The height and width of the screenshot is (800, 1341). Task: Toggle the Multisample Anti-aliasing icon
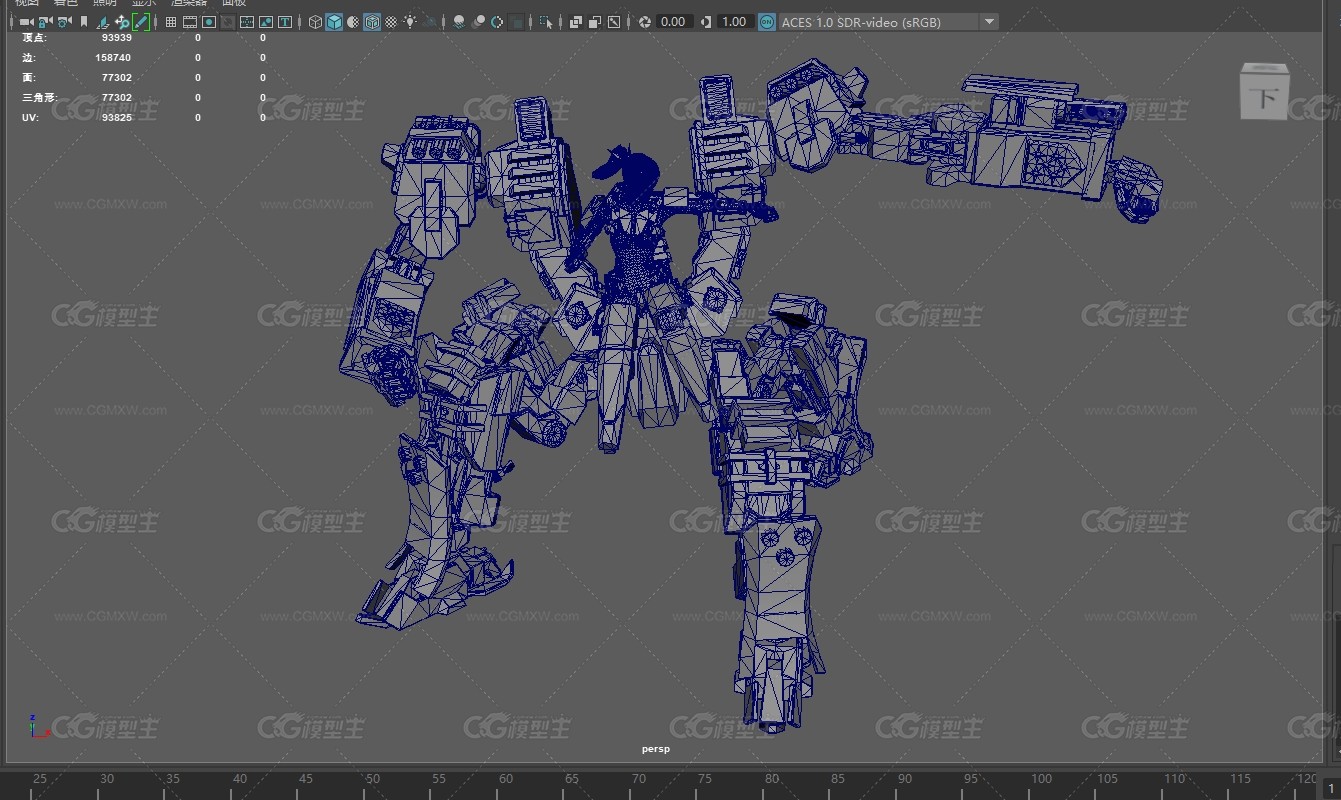click(497, 22)
